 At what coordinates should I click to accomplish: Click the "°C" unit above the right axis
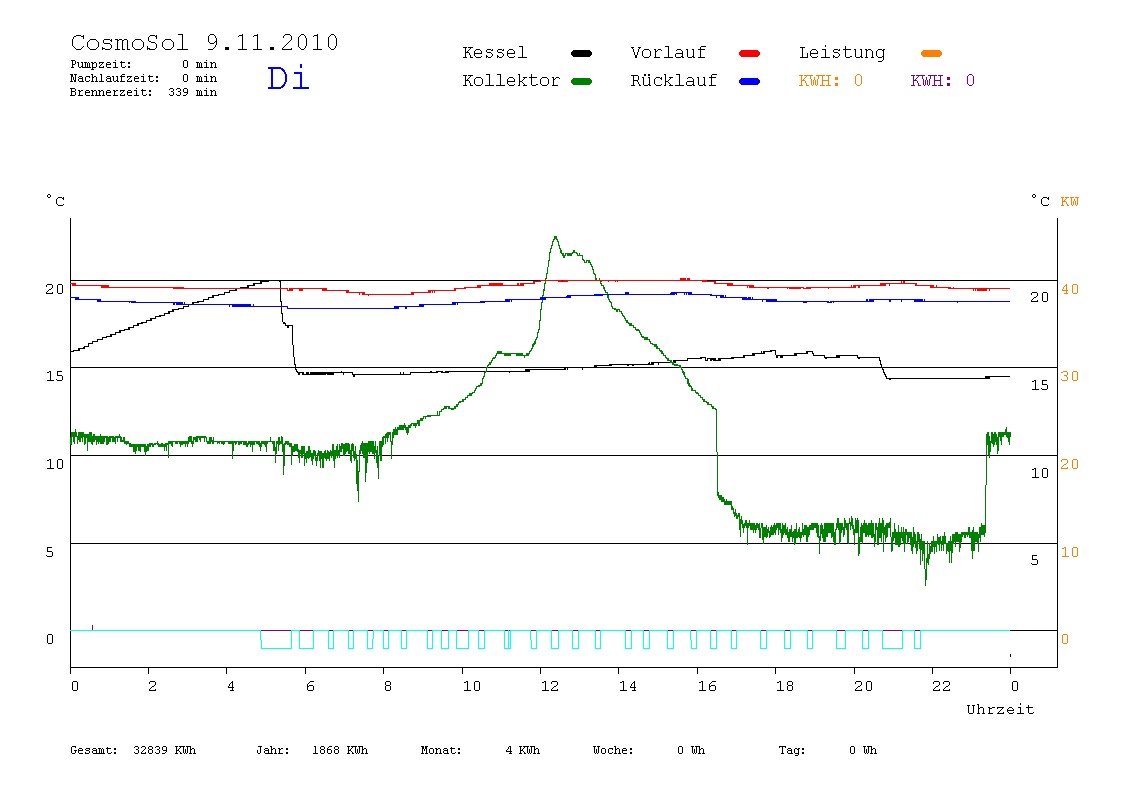coord(1040,201)
